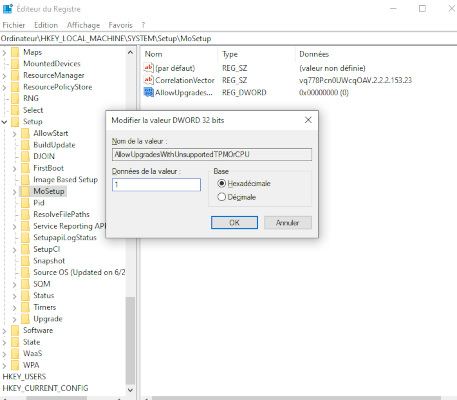Screen dimensions: 457x400
Task: Click the AllowUpgrades DWORD value icon
Action: [148, 92]
